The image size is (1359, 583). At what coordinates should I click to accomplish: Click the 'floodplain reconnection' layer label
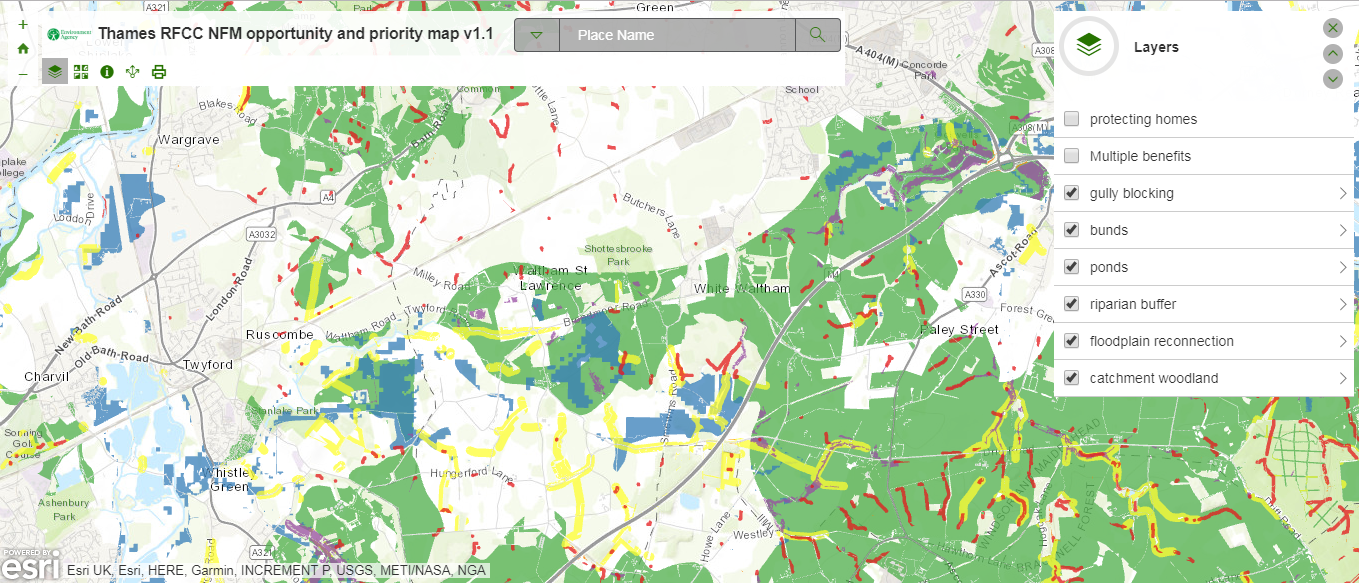coord(1162,341)
